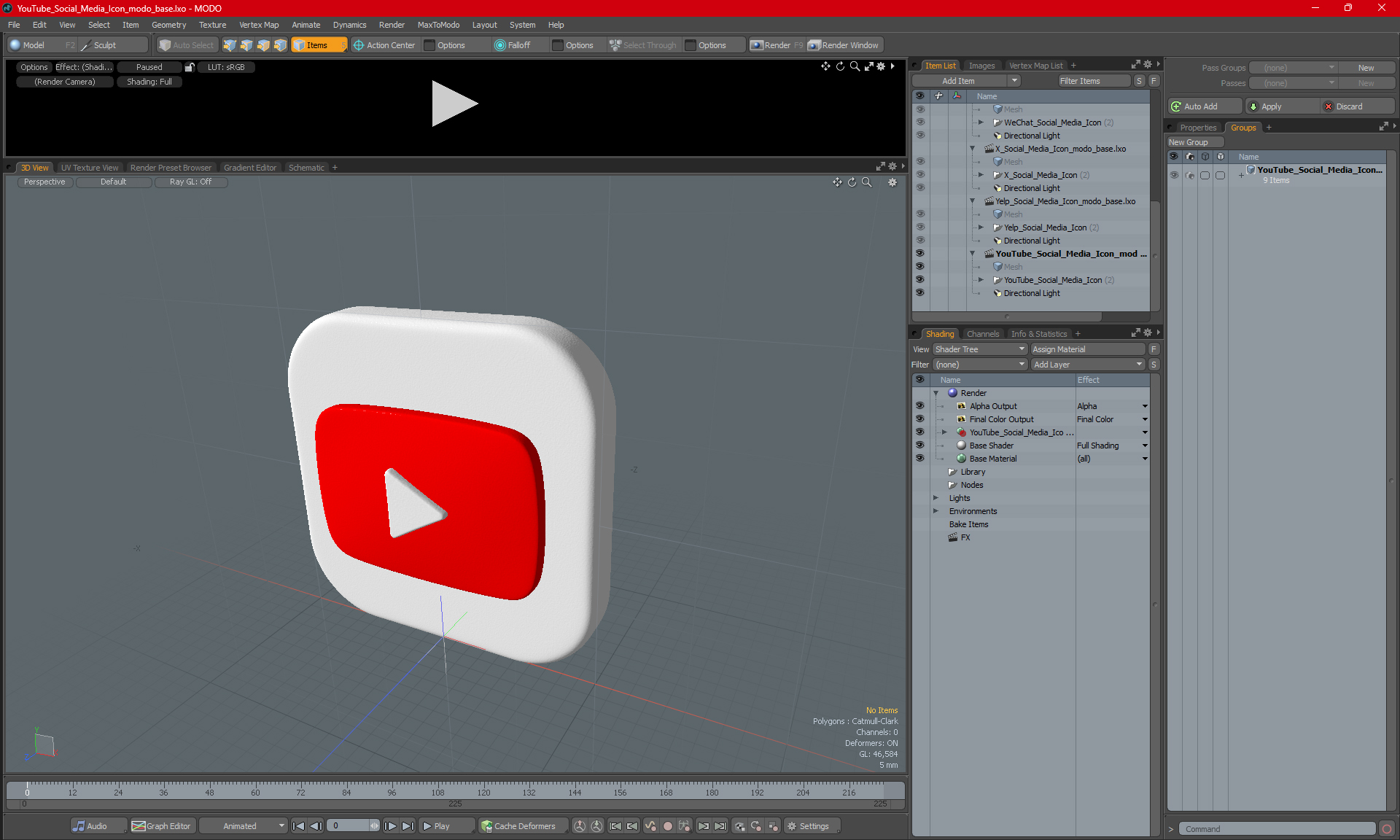
Task: Toggle visibility of YouTube_Social_Media_Icon group item
Action: click(x=919, y=280)
